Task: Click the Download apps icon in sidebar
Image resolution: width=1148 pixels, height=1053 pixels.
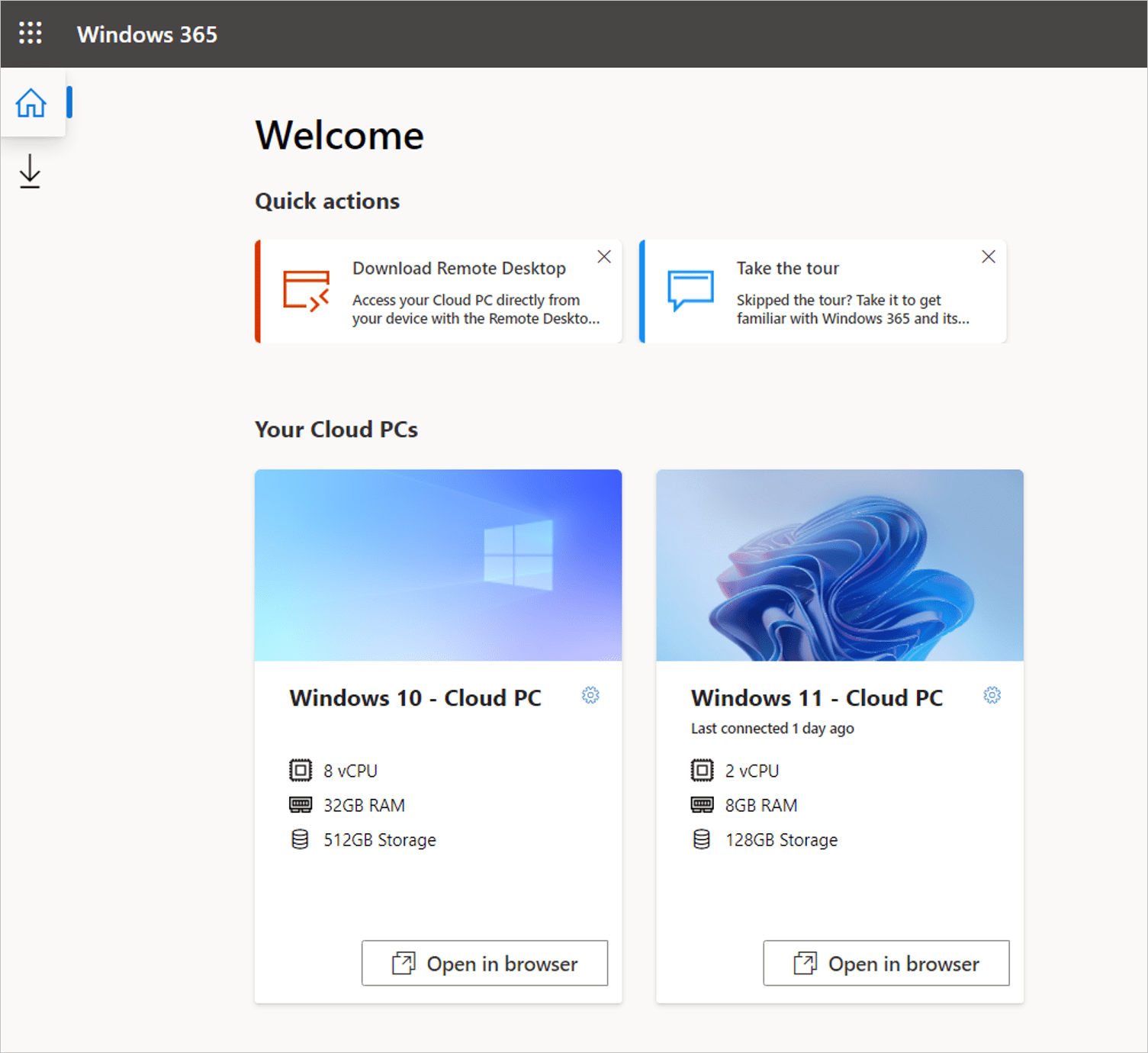Action: [29, 171]
